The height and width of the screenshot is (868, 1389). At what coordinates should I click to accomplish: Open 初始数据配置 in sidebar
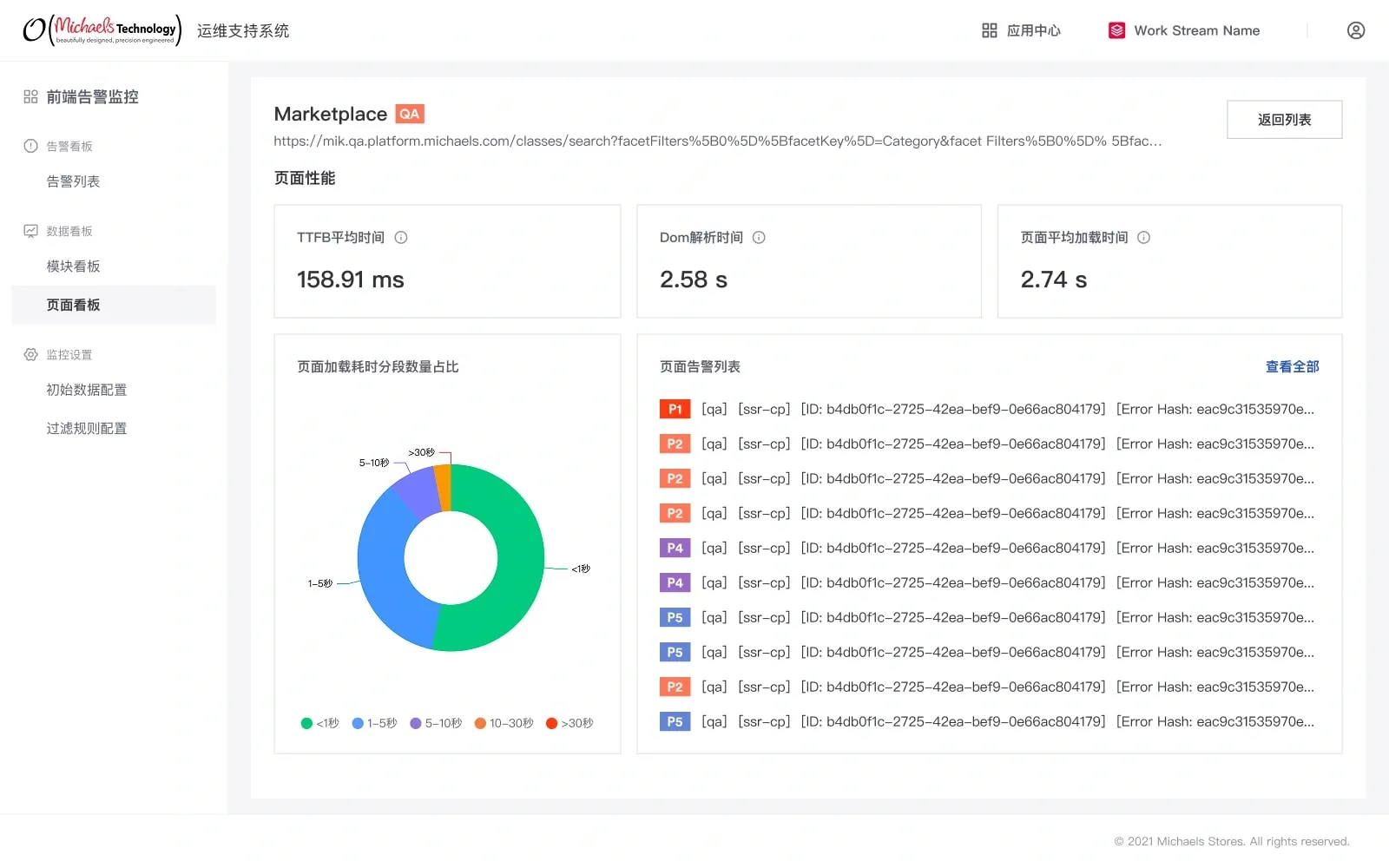click(x=87, y=390)
